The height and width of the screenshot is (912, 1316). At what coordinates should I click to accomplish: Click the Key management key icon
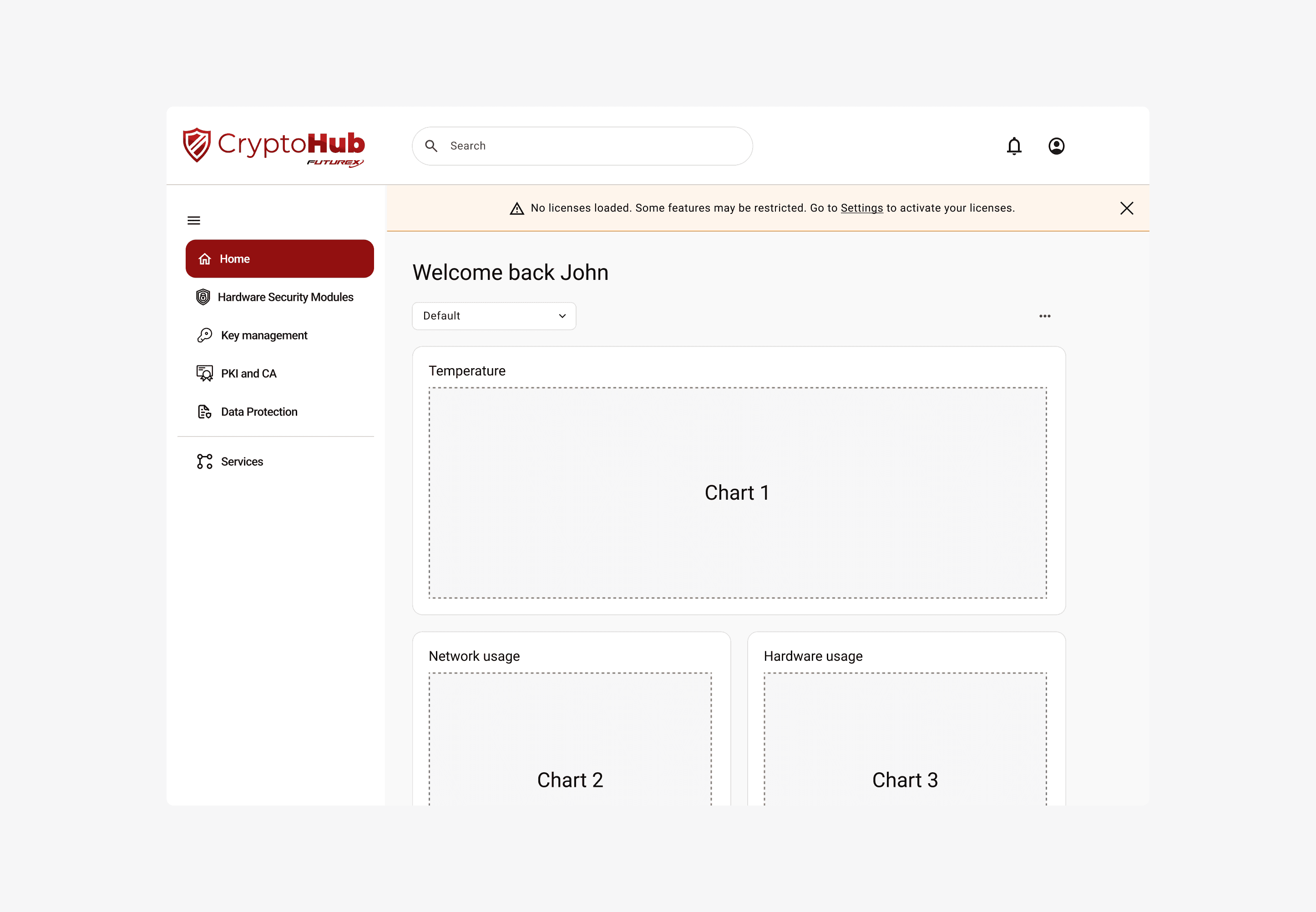(205, 335)
